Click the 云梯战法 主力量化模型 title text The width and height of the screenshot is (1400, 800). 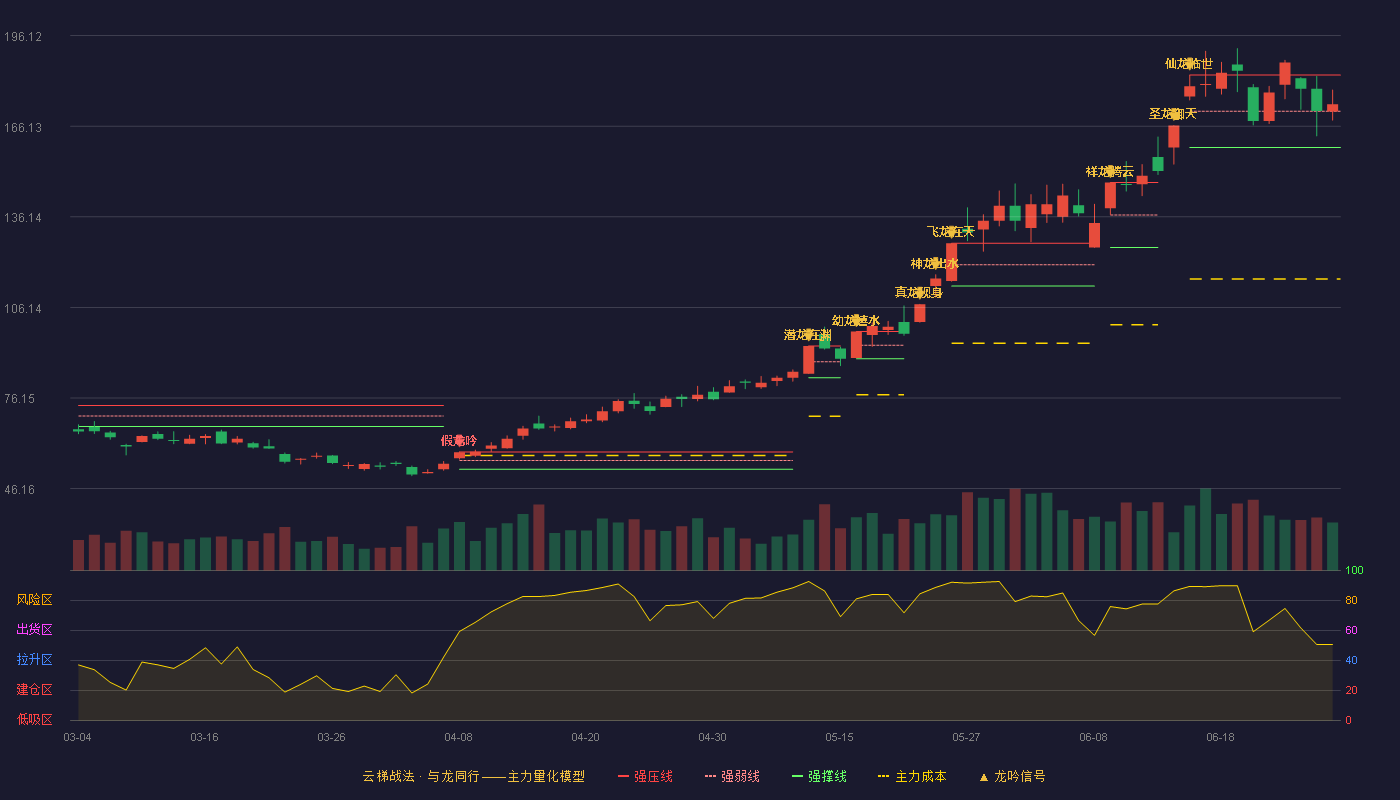[x=474, y=776]
